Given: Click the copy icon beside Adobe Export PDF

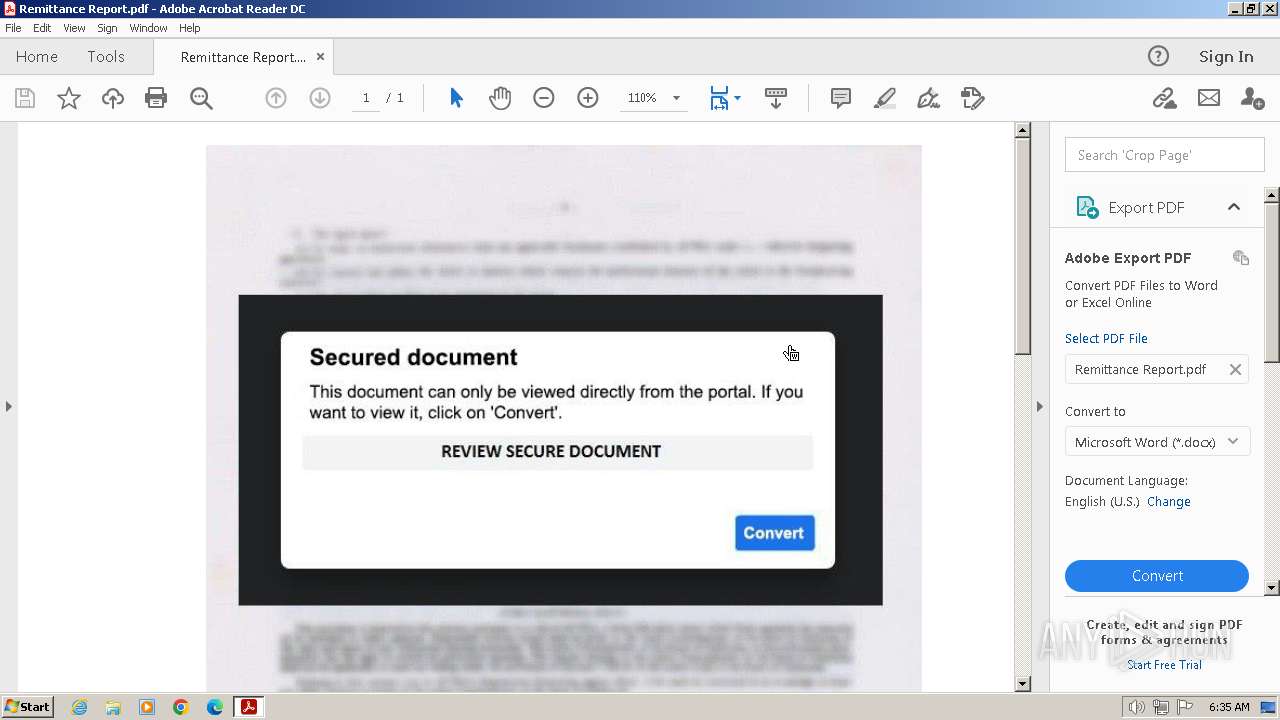Looking at the screenshot, I should (1241, 258).
